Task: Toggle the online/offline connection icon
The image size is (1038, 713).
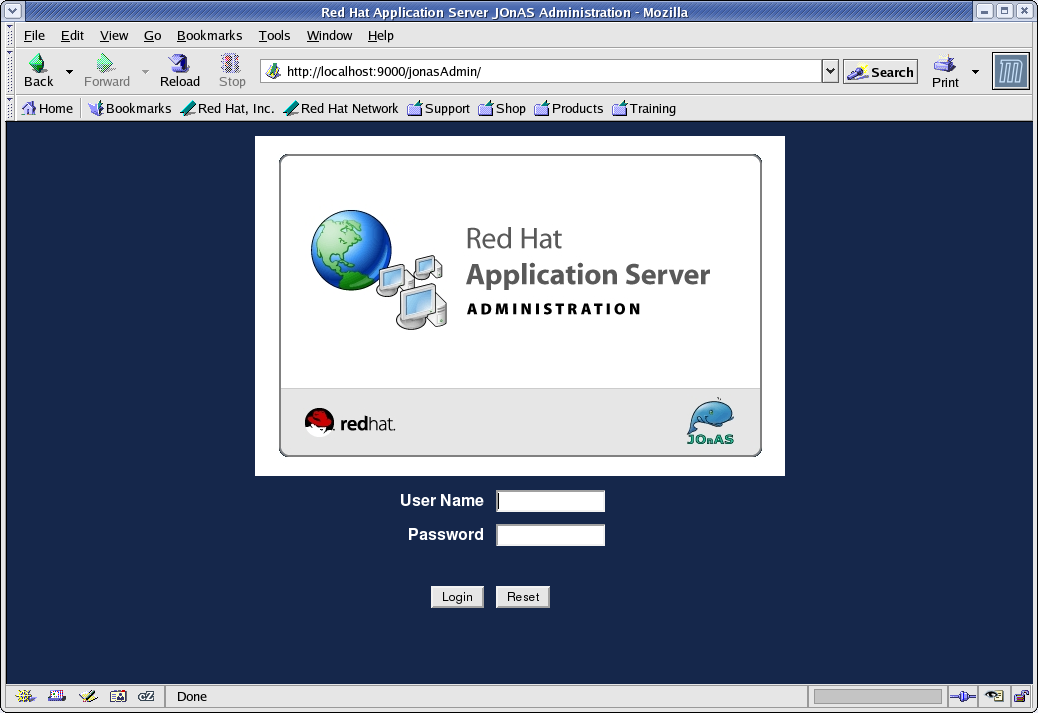Action: [963, 696]
